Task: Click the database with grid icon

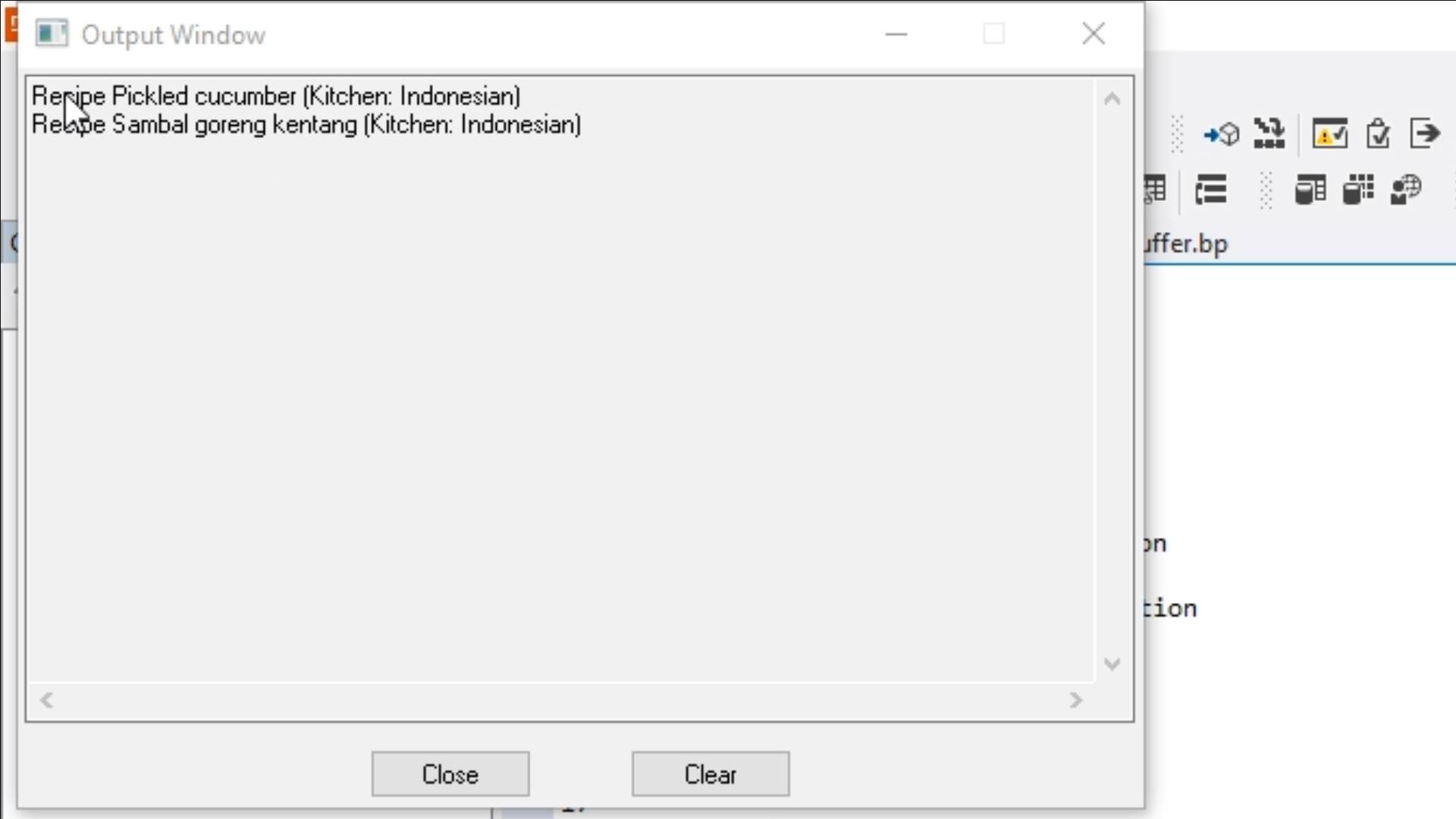Action: click(x=1358, y=189)
